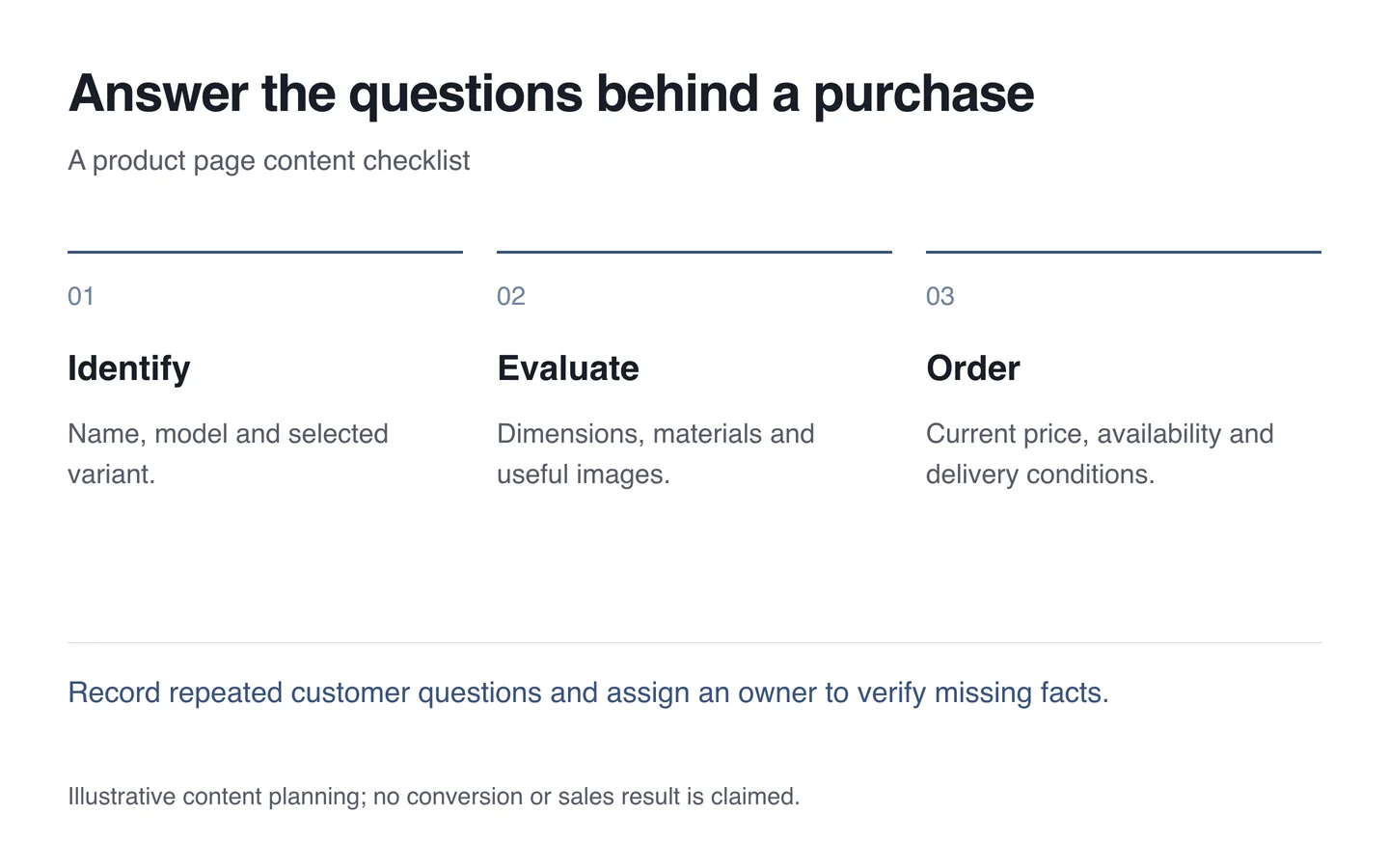Image resolution: width=1389 pixels, height=868 pixels.
Task: Select the Order heading
Action: click(973, 368)
